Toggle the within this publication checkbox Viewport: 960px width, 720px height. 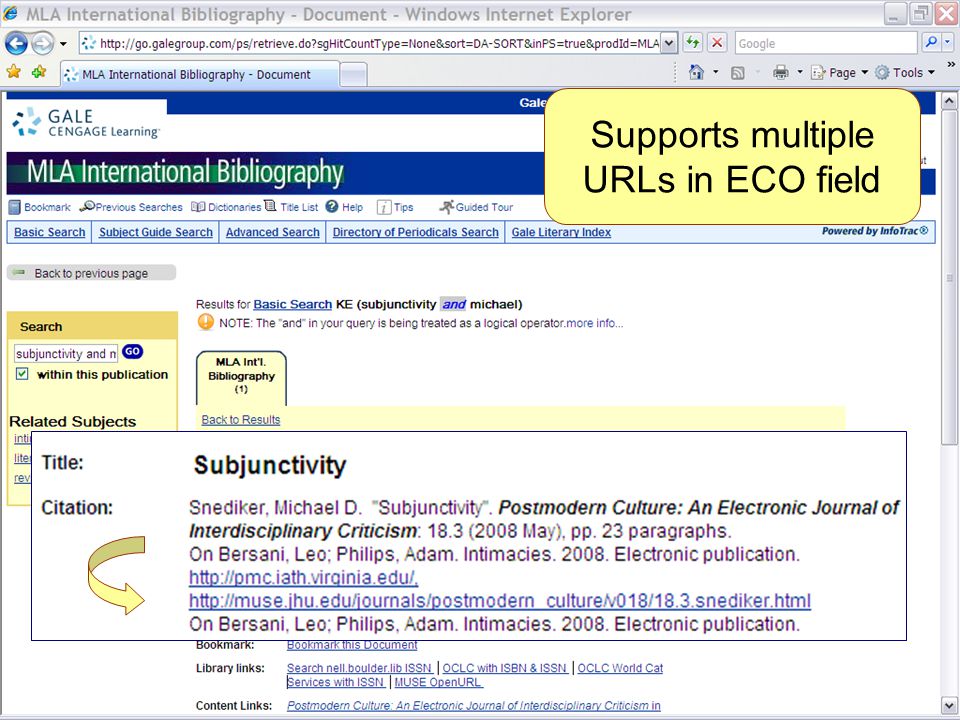tap(22, 373)
